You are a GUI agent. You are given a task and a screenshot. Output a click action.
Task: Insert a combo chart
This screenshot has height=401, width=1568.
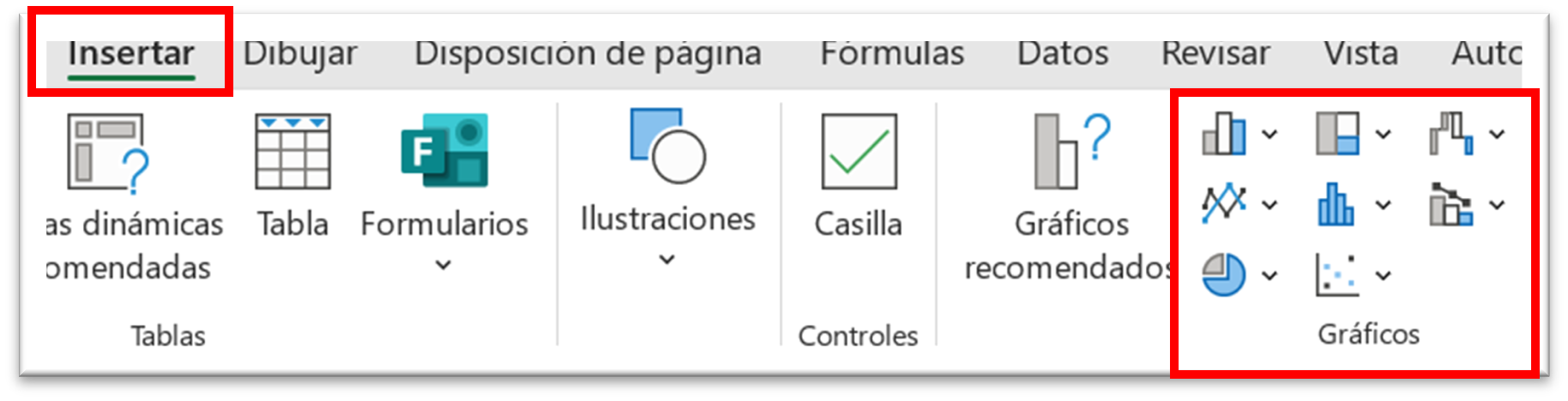coord(1450,204)
